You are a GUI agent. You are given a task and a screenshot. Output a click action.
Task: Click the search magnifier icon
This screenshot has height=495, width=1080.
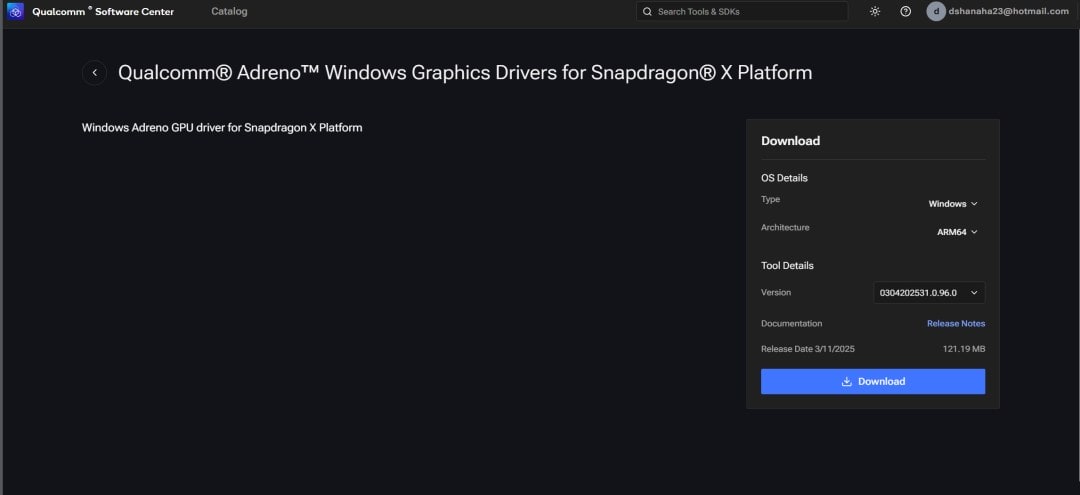point(647,12)
